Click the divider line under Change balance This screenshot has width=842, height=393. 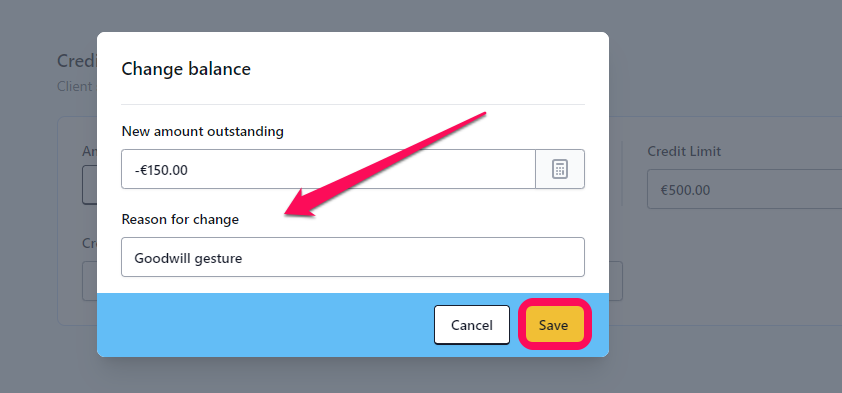[x=353, y=104]
